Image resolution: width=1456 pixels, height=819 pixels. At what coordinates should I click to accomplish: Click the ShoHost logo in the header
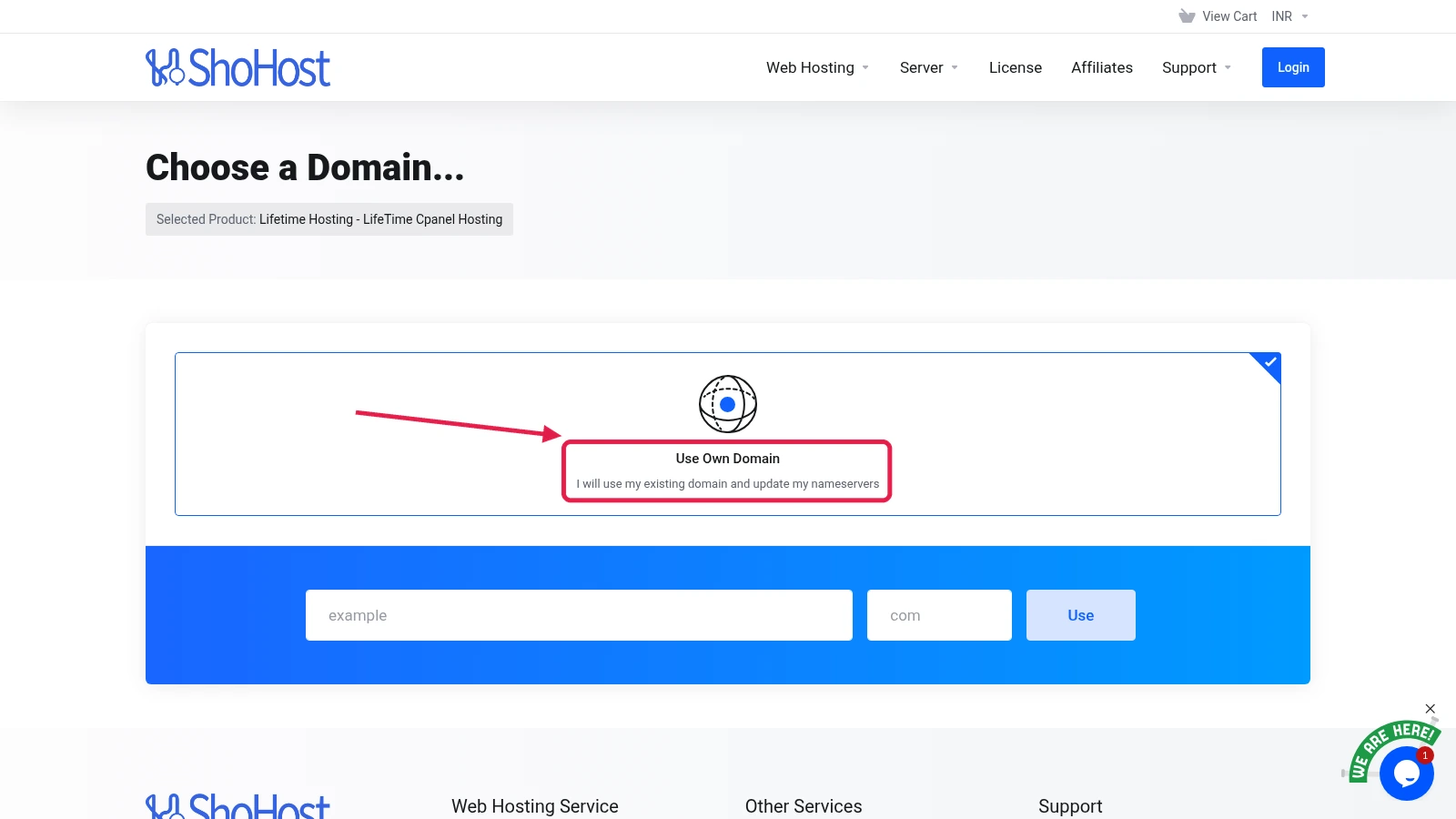click(x=238, y=68)
